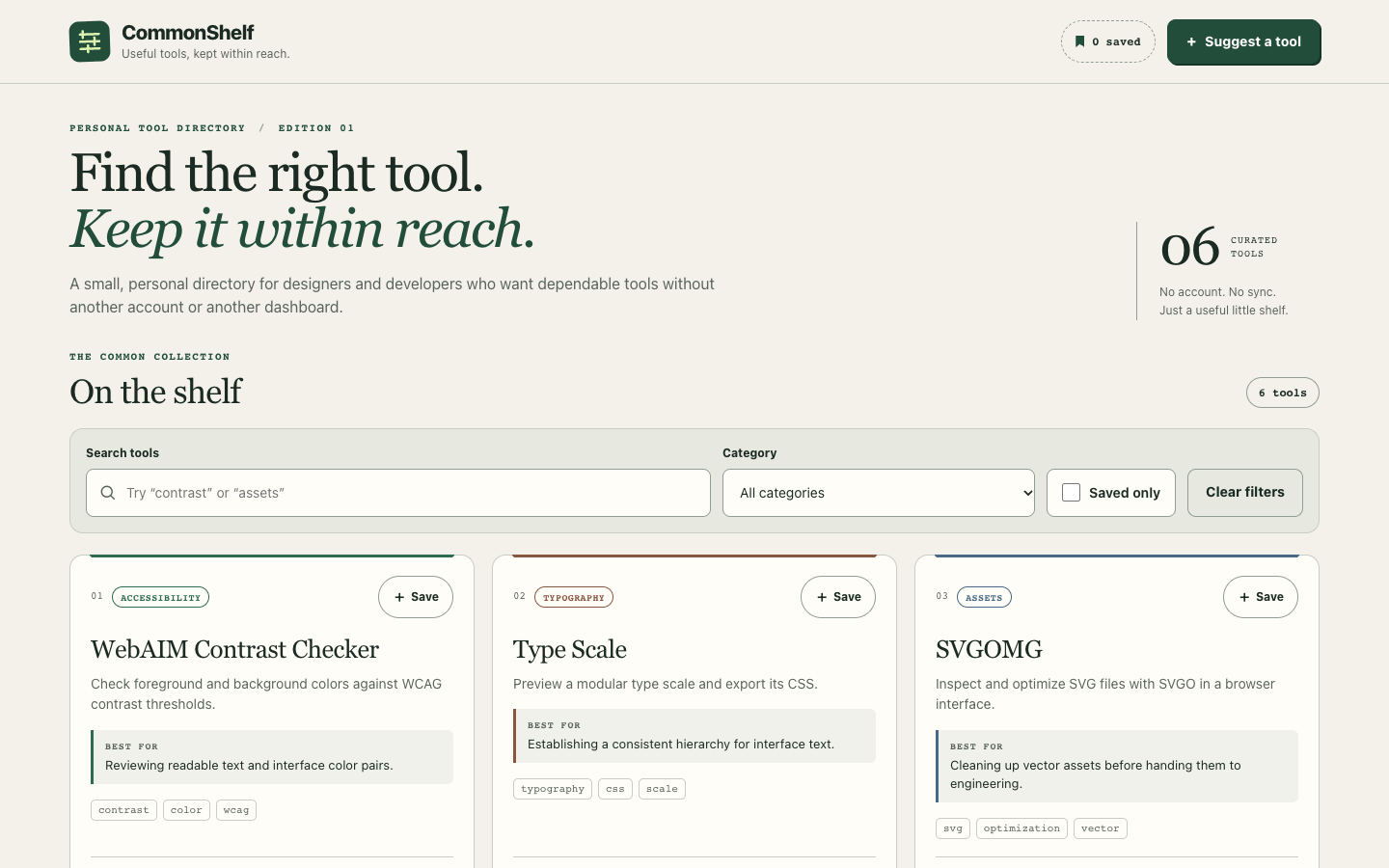
Task: Click the 'vector' tag
Action: tap(1101, 828)
